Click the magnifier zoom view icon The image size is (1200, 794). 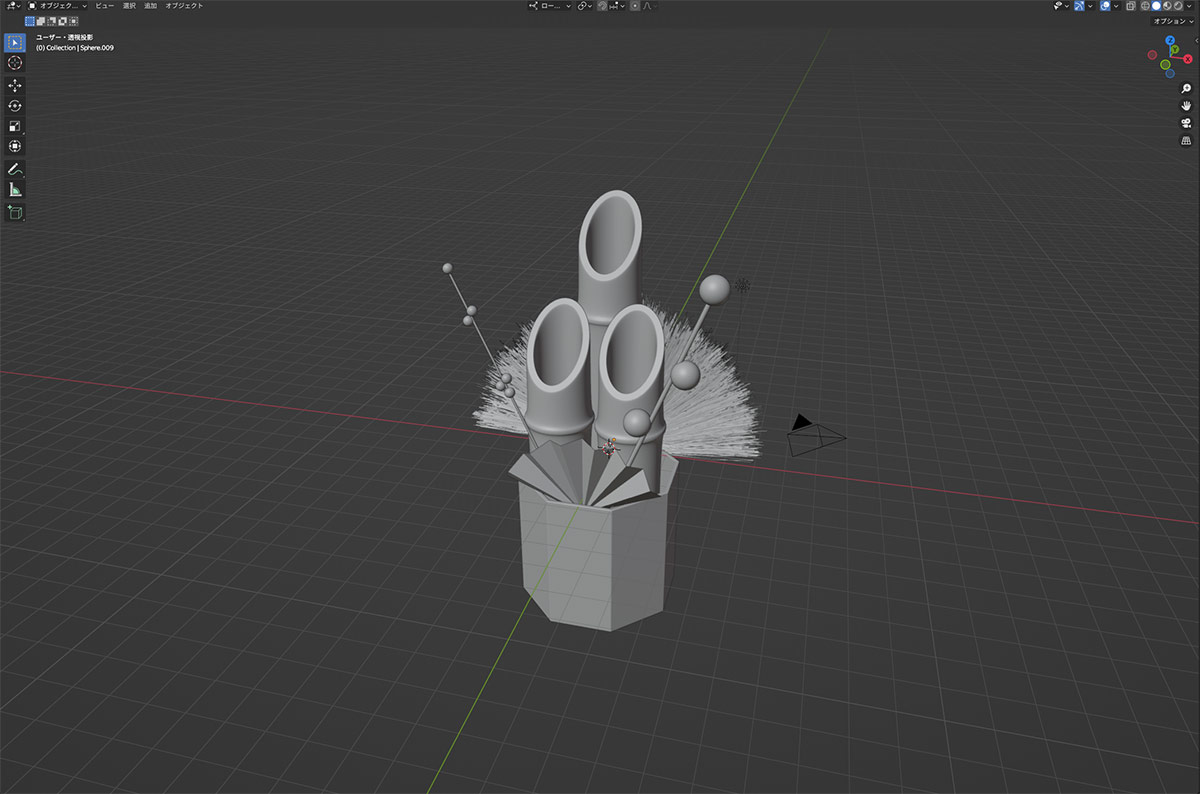[1186, 88]
